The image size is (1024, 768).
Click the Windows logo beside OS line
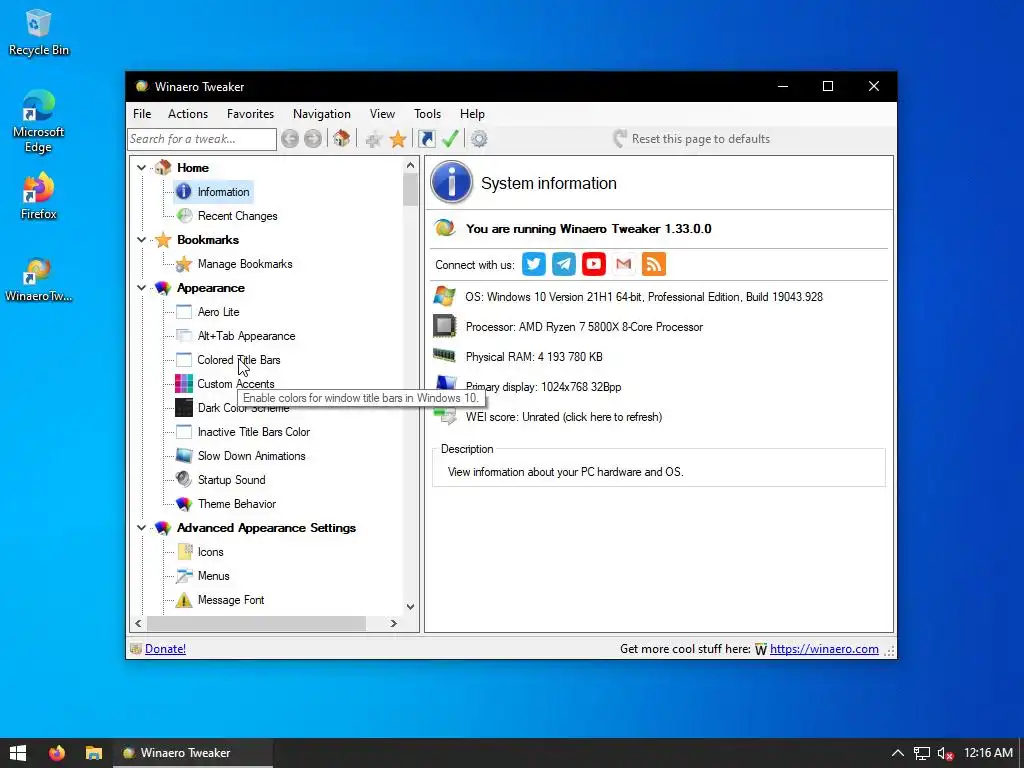click(x=445, y=296)
